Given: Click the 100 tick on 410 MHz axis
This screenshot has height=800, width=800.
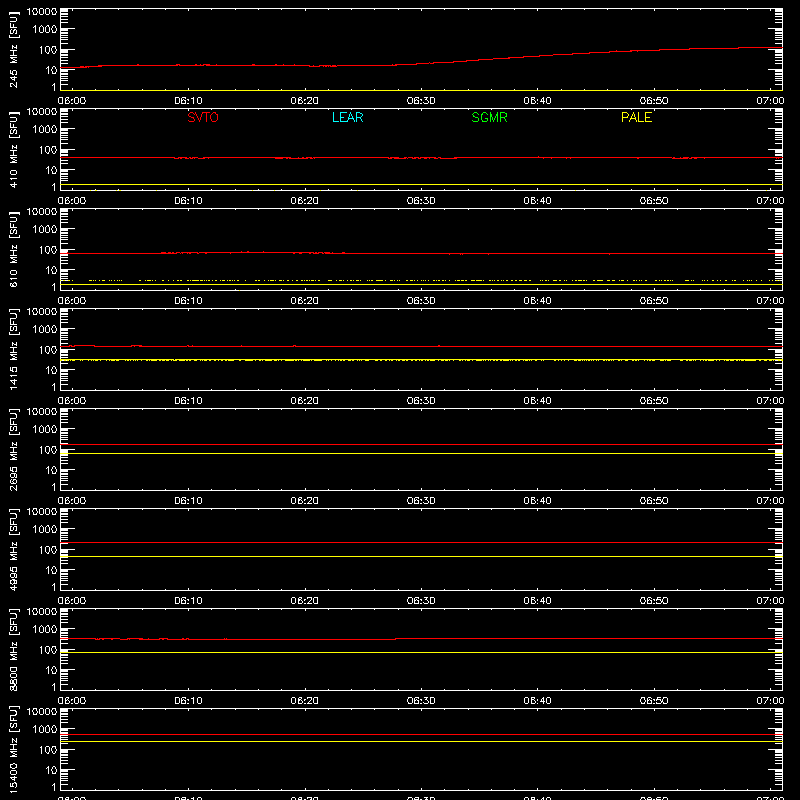Looking at the screenshot, I should coord(48,150).
